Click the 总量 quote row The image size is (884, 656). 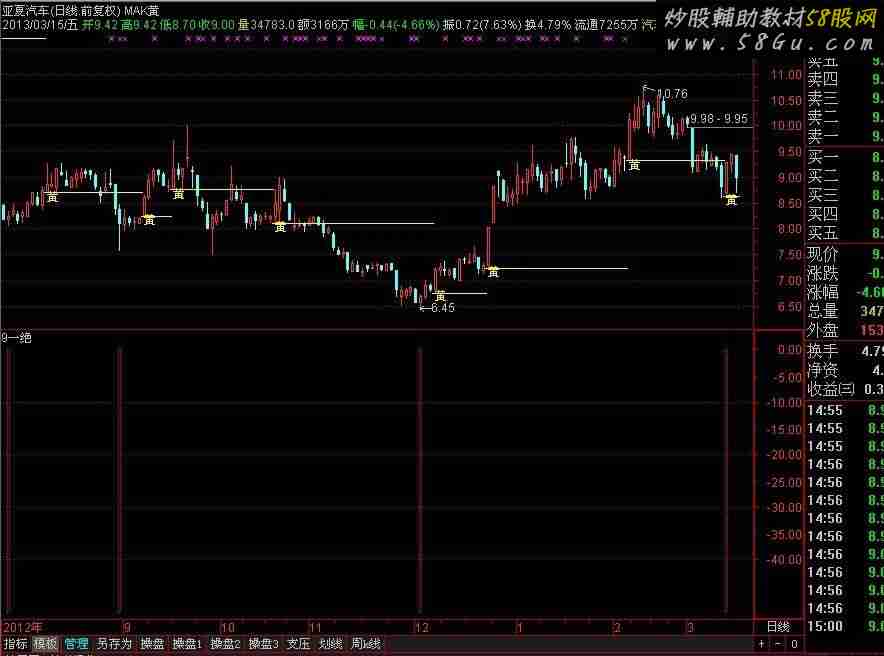(845, 311)
